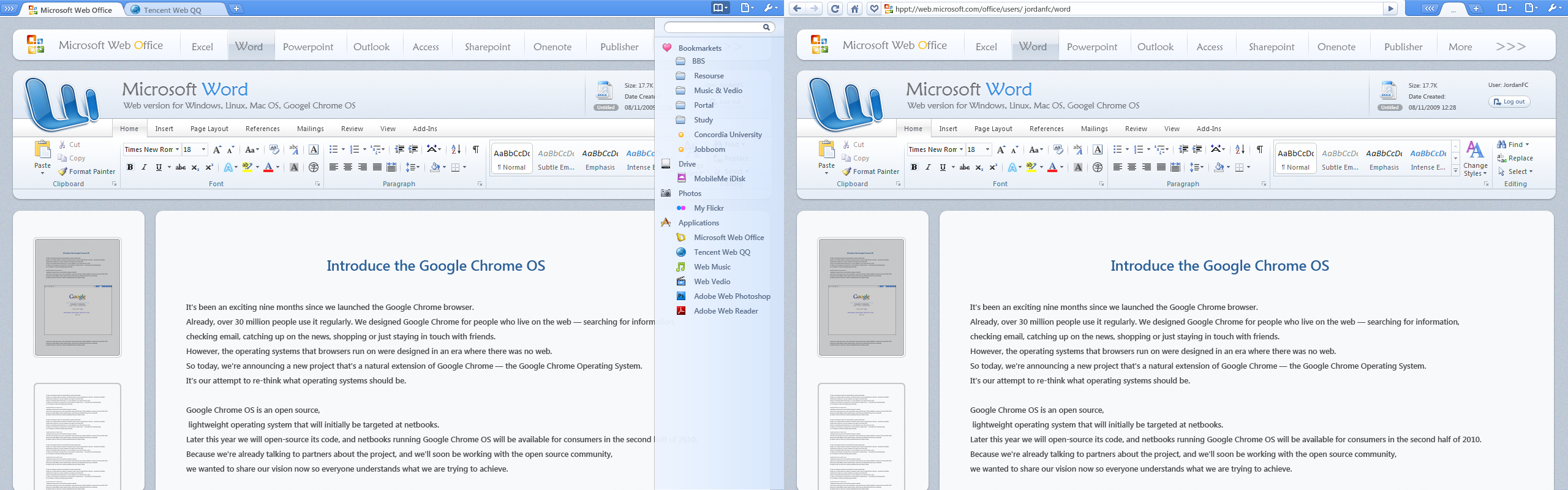Select Excel in right-hand window app bar
Viewport: 1568px width, 490px height.
986,47
